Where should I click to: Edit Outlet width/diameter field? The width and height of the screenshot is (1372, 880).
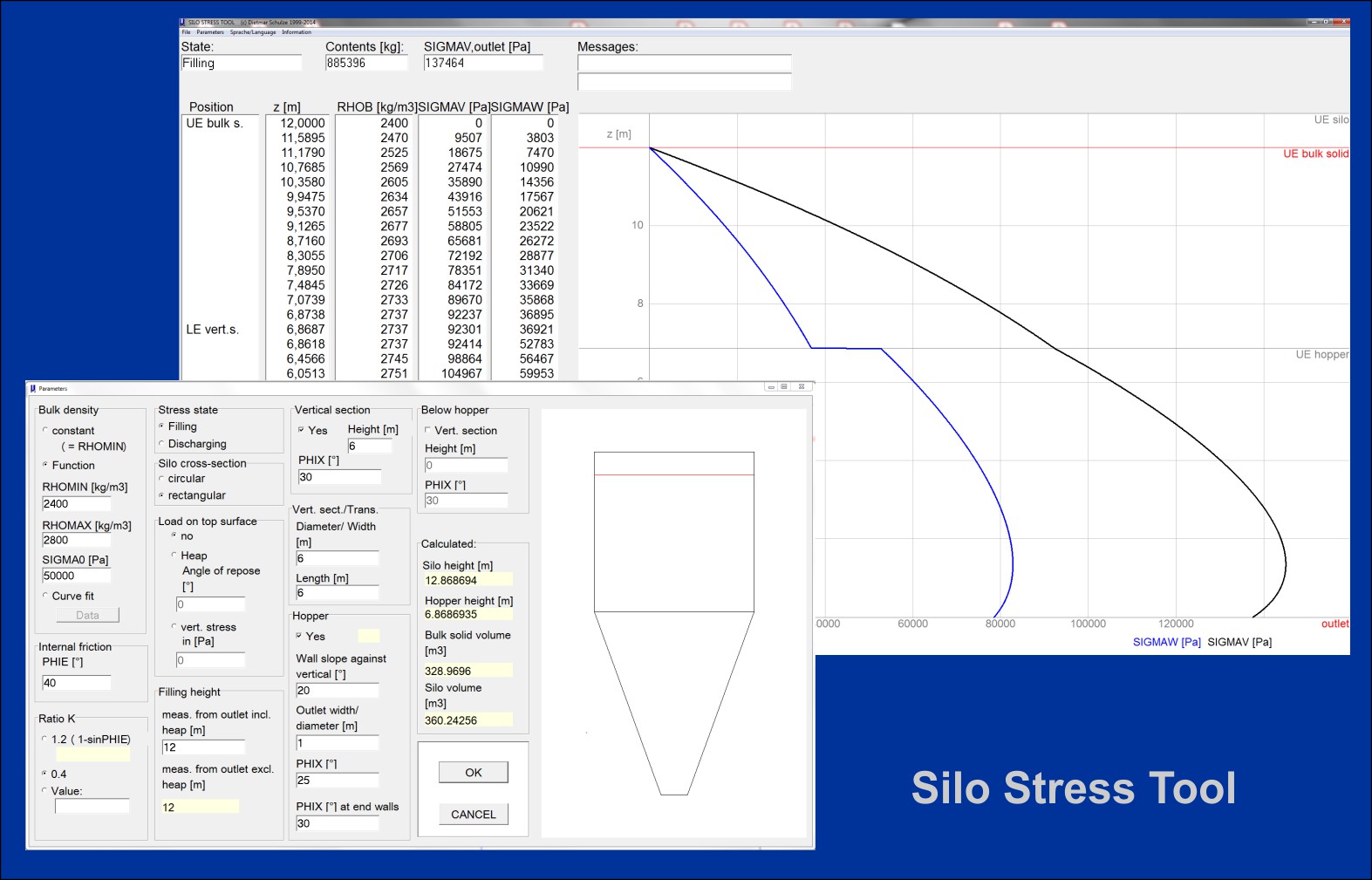338,744
